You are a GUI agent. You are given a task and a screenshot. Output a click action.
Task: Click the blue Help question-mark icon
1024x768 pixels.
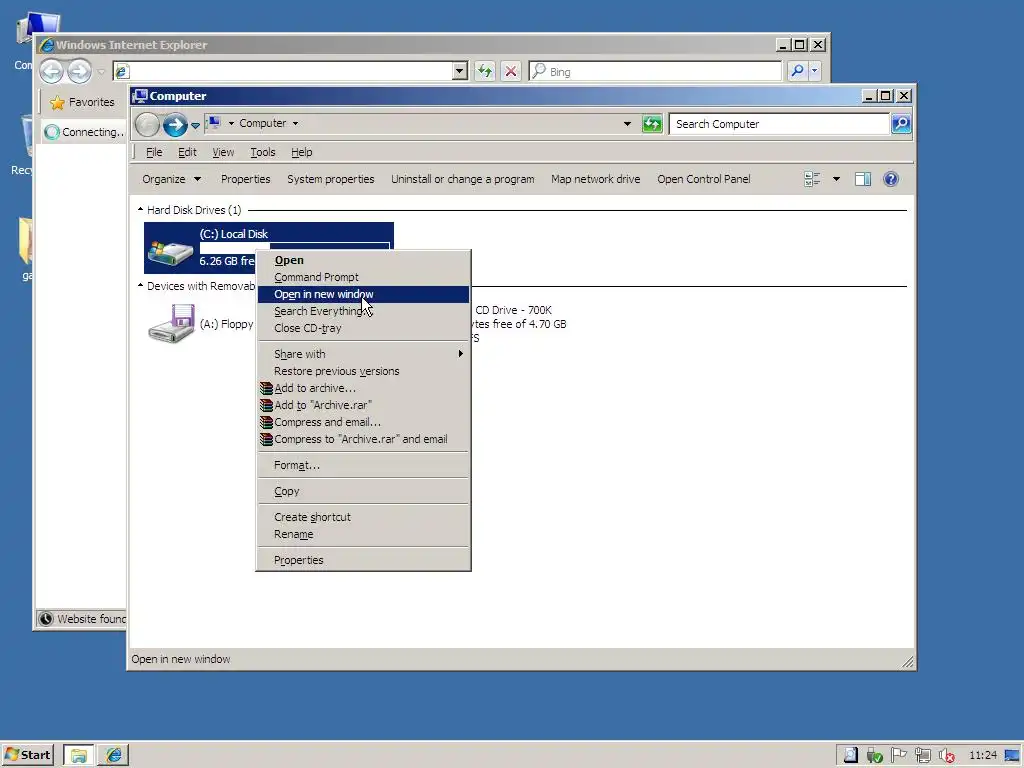[891, 179]
